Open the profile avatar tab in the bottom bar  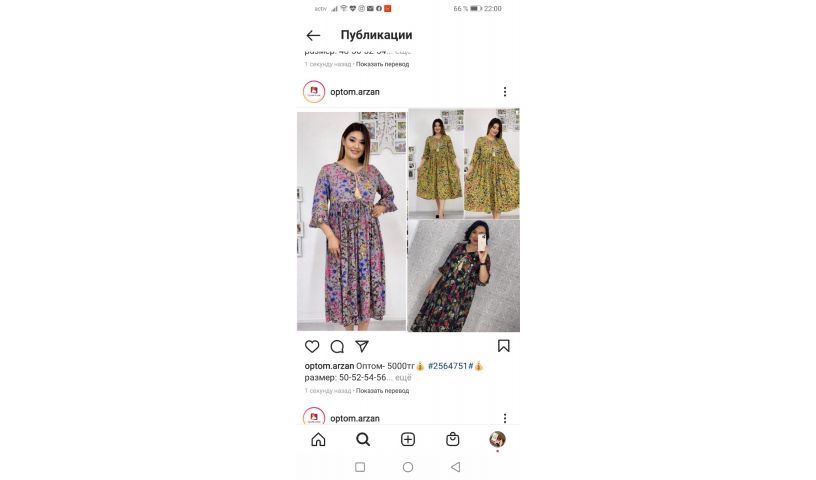(498, 439)
